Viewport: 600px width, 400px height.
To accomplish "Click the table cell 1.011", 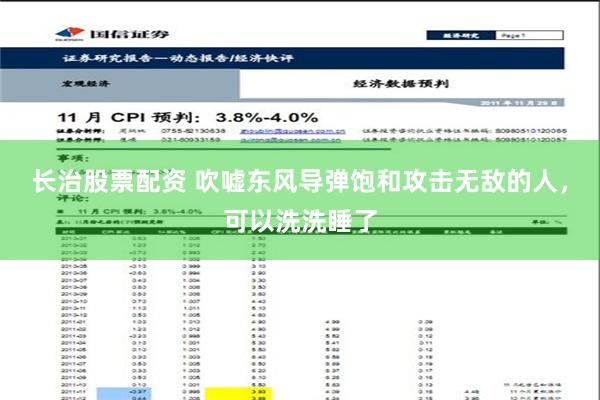I will (x=191, y=308).
